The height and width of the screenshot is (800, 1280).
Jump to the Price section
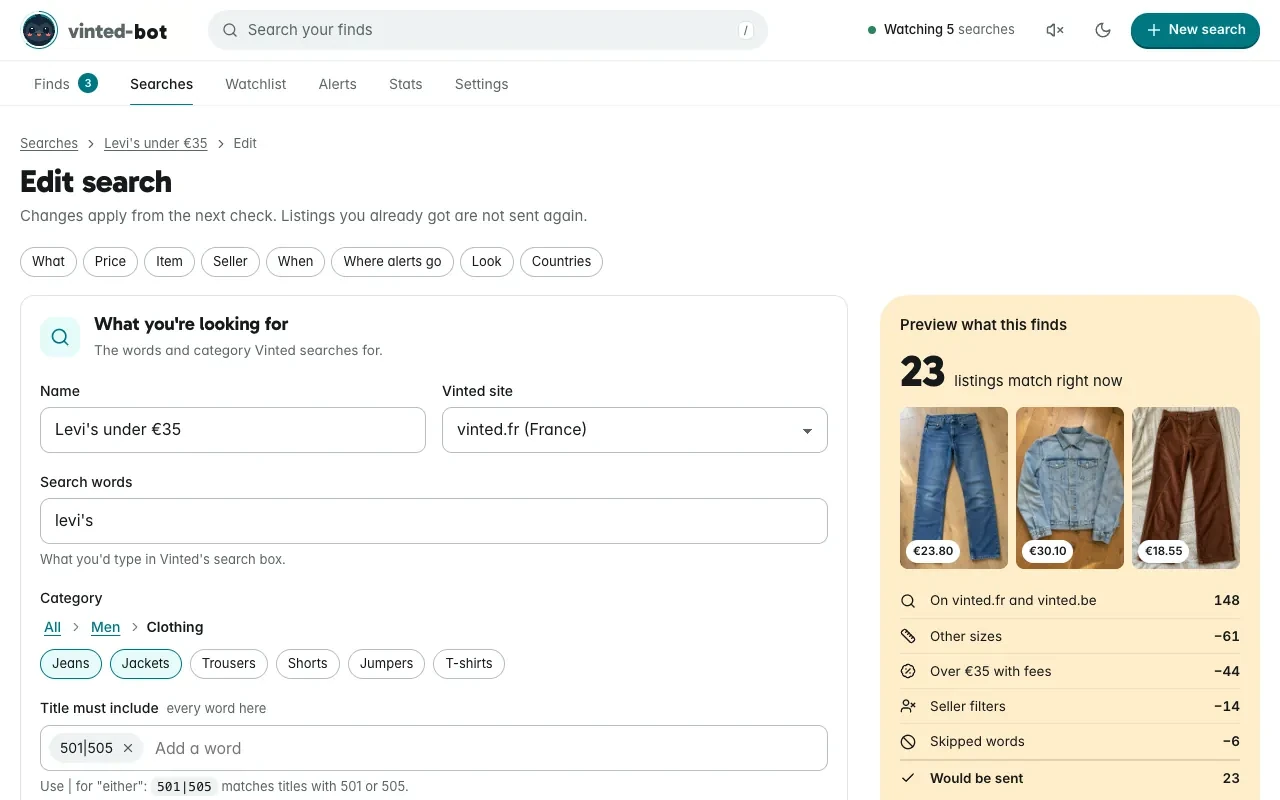[x=110, y=261]
